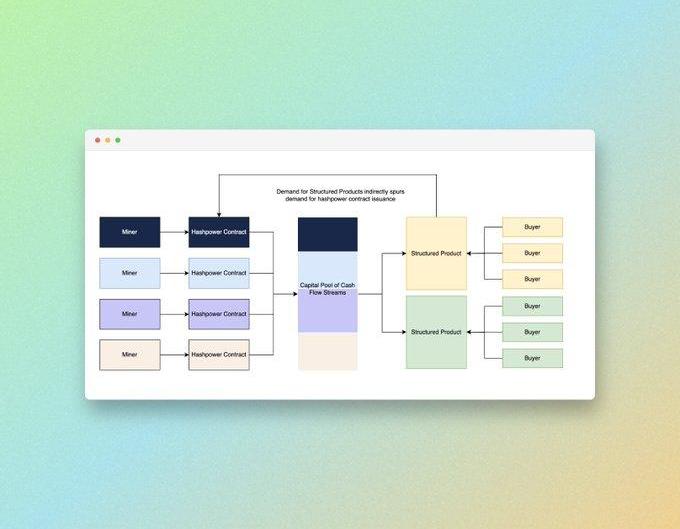680x529 pixels.
Task: Click the light blue Miner box
Action: pos(130,273)
